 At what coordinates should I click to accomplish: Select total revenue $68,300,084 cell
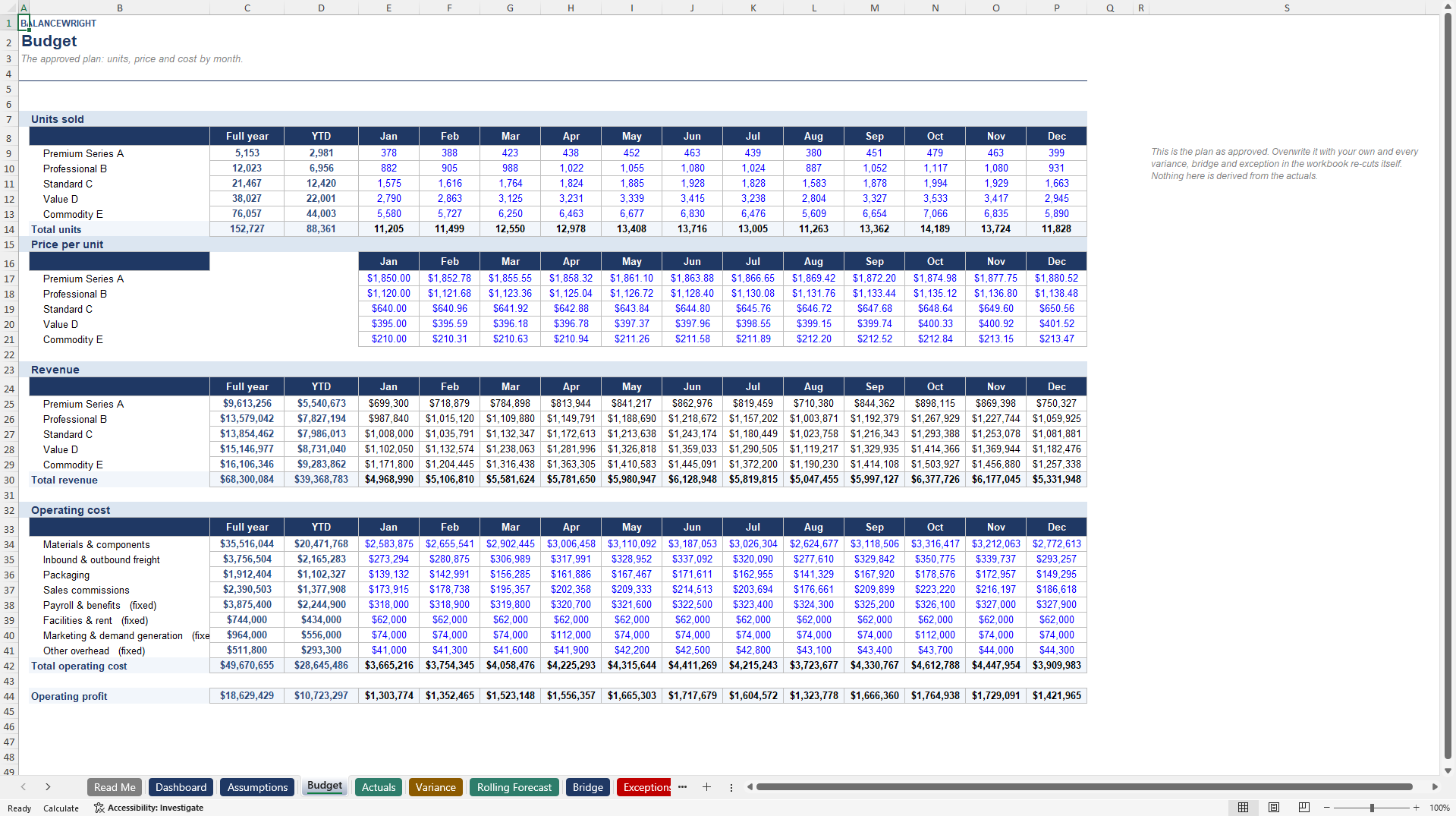click(247, 479)
